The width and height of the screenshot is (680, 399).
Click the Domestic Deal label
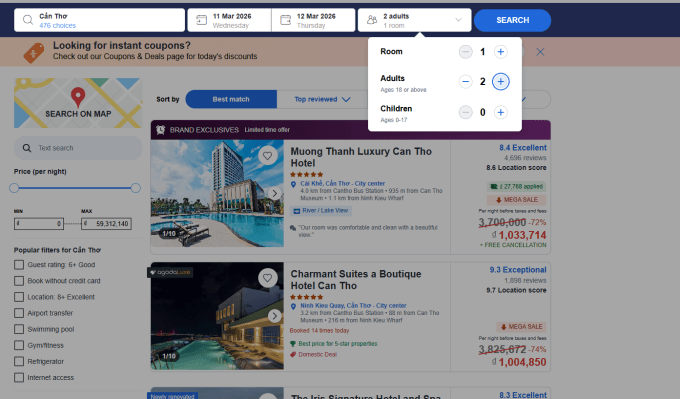coord(317,354)
